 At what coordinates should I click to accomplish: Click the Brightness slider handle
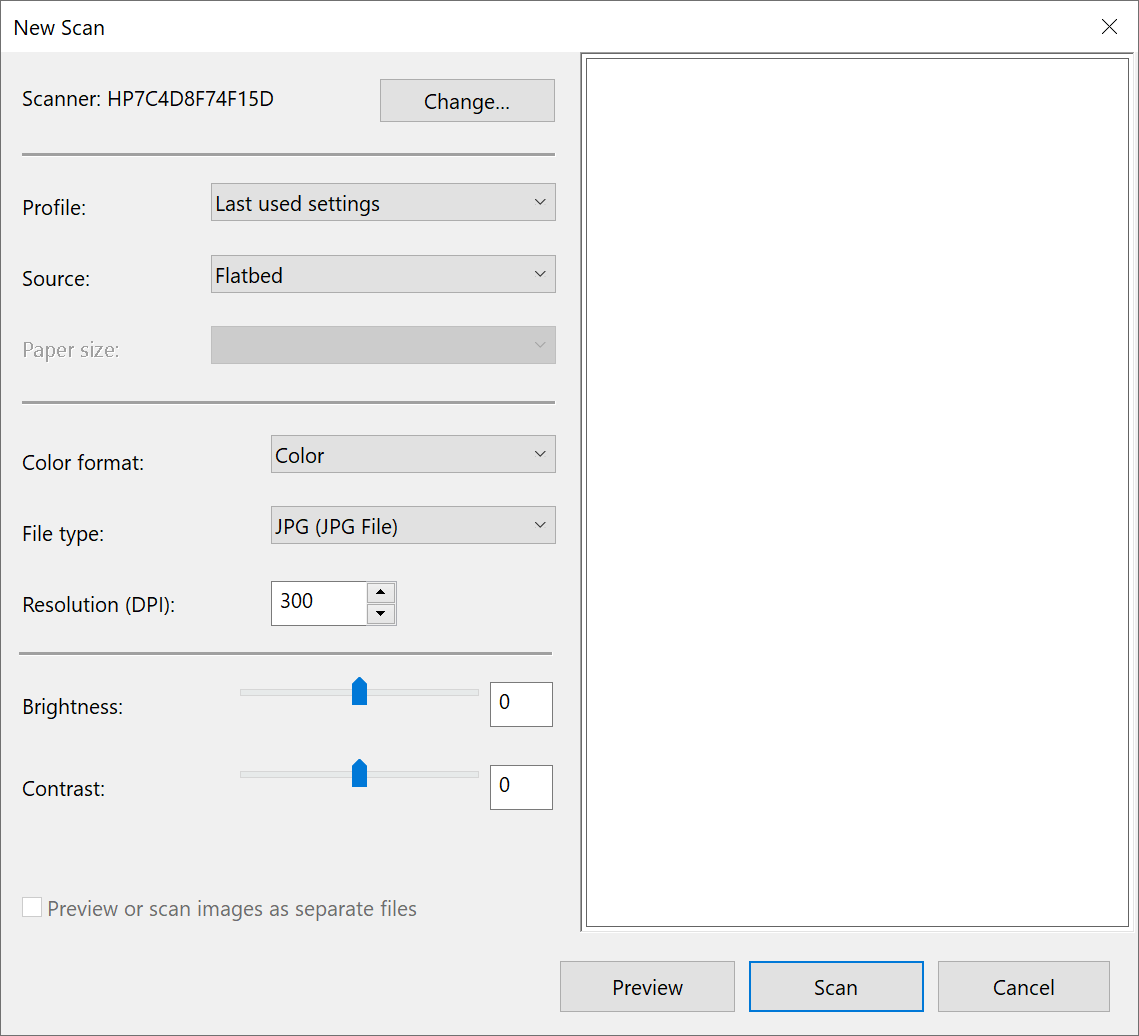(x=359, y=691)
